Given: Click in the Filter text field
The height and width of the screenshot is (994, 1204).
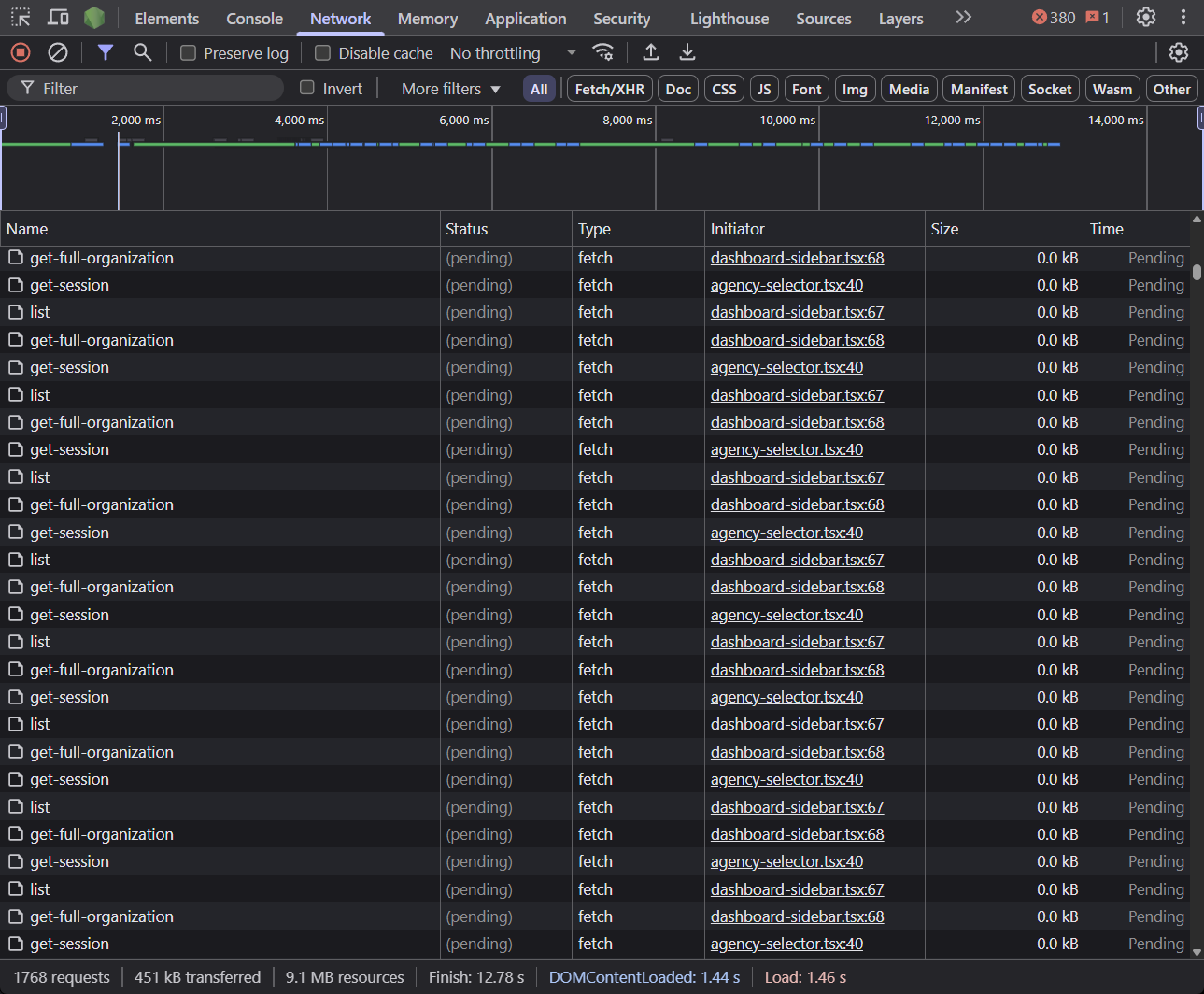Looking at the screenshot, I should (146, 88).
